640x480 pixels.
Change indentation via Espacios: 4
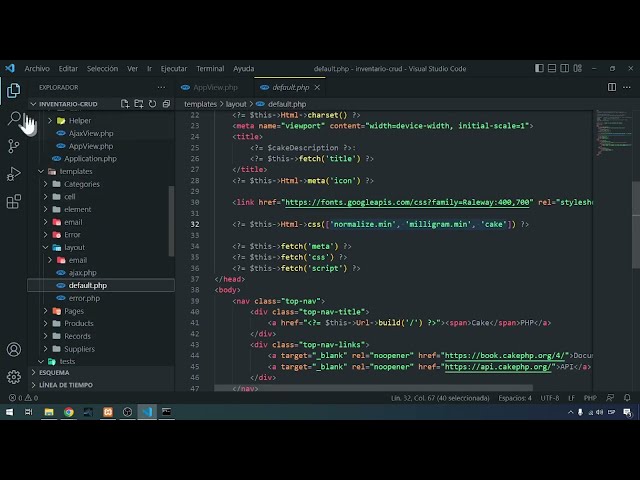point(515,398)
